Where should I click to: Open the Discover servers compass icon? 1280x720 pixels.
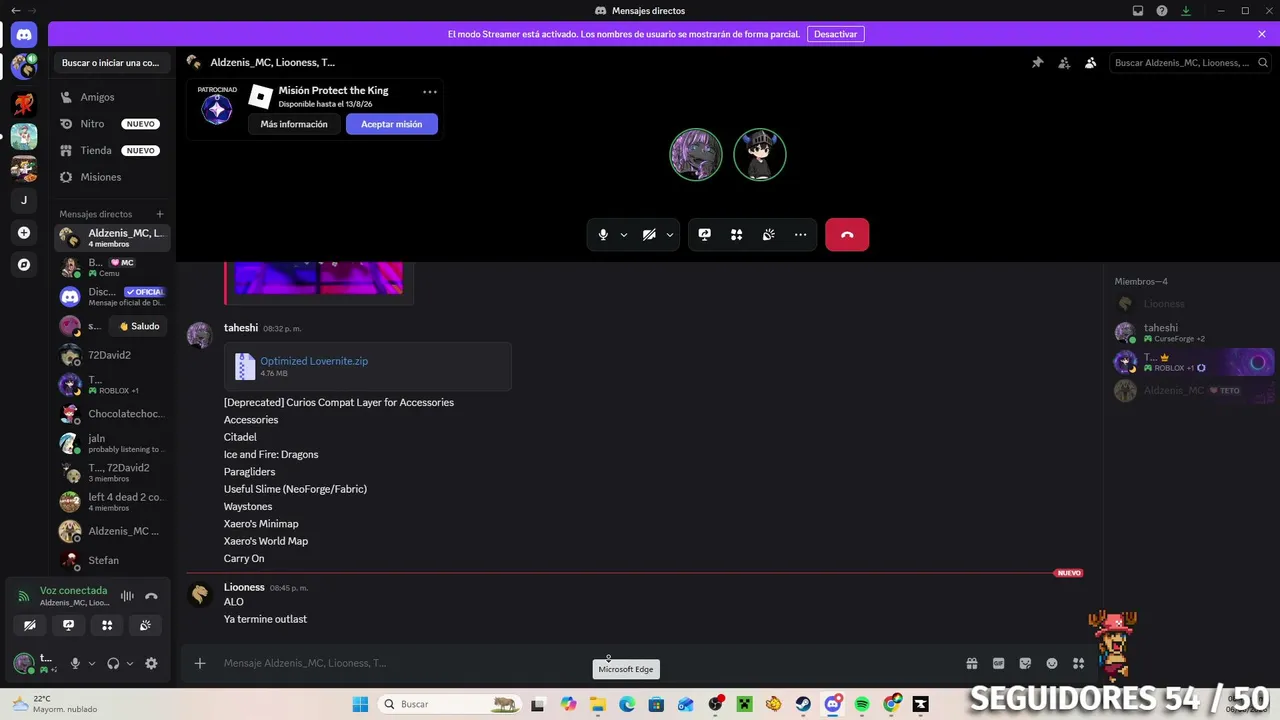24,265
